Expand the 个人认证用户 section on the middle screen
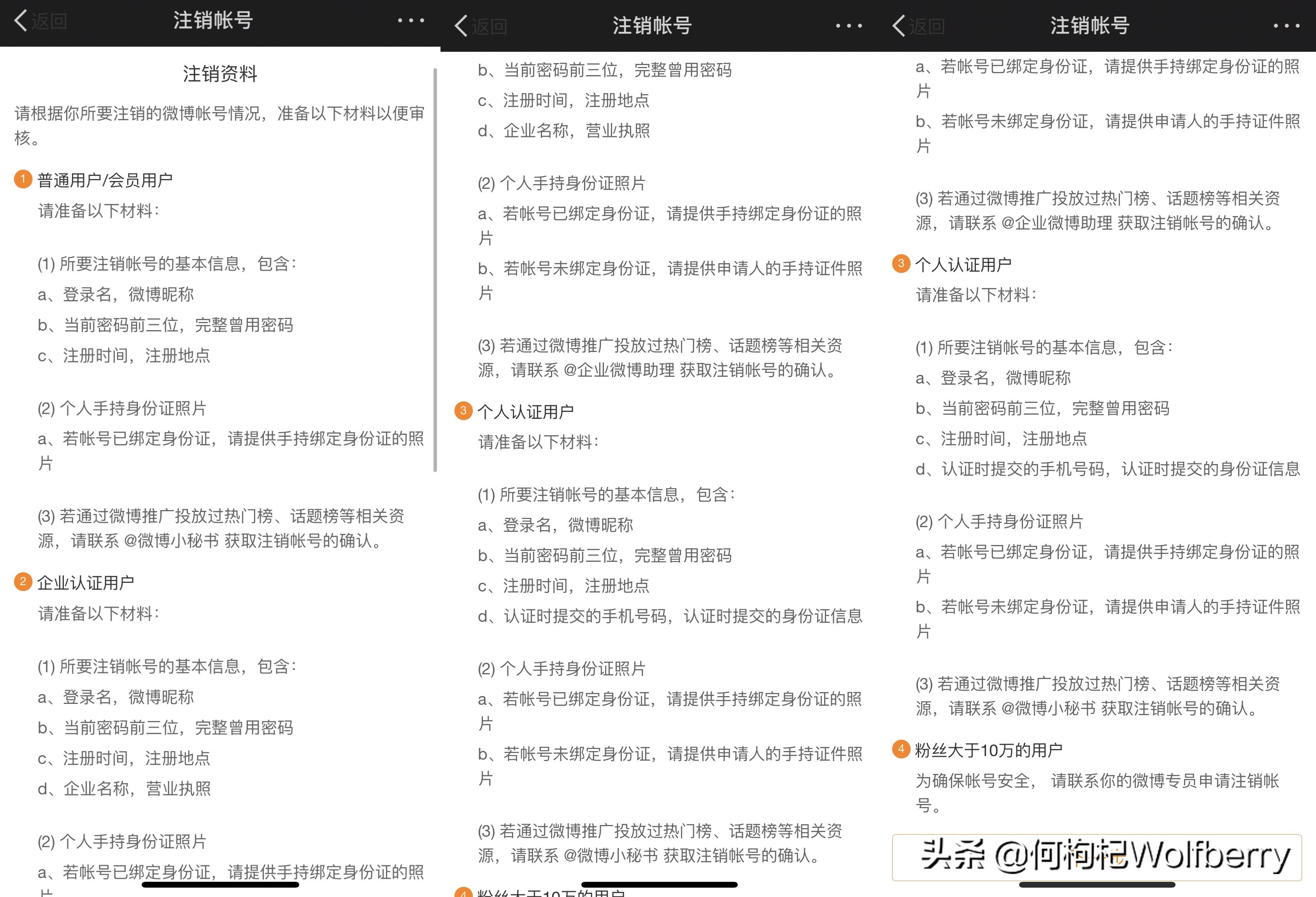The image size is (1316, 897). [526, 410]
